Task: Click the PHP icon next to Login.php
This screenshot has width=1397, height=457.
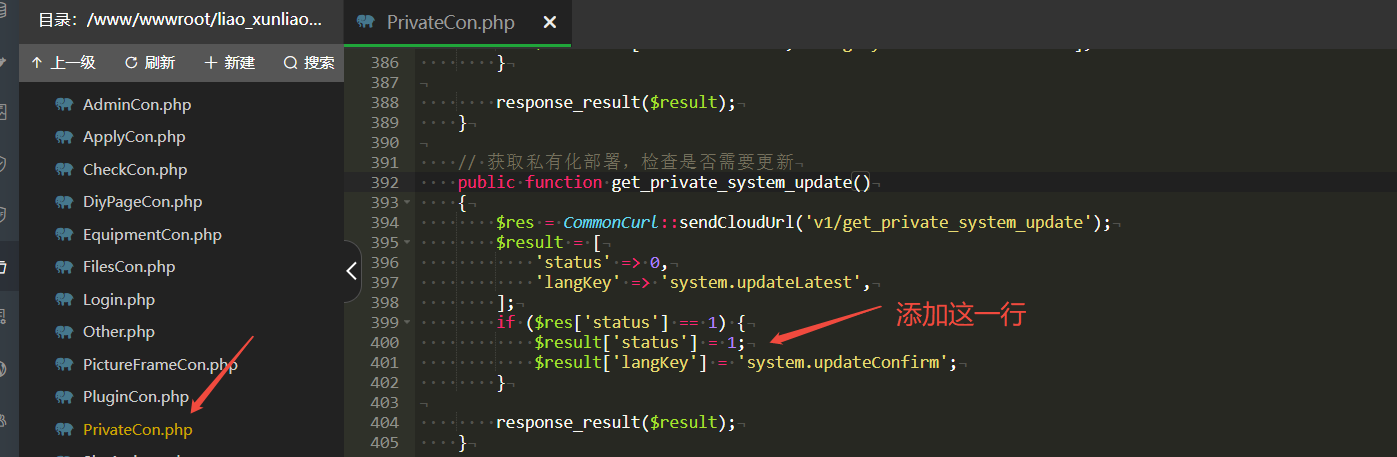Action: coord(65,300)
